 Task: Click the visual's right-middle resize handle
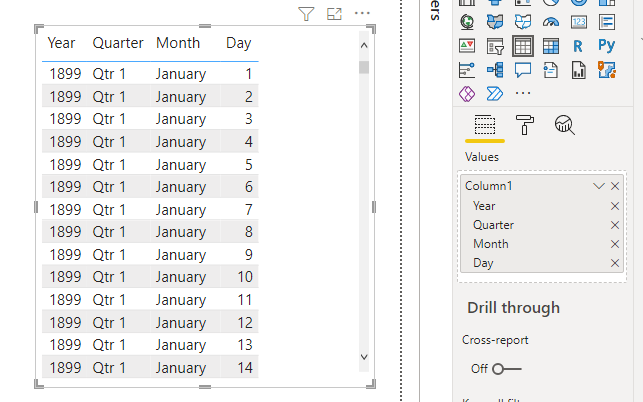coord(374,207)
